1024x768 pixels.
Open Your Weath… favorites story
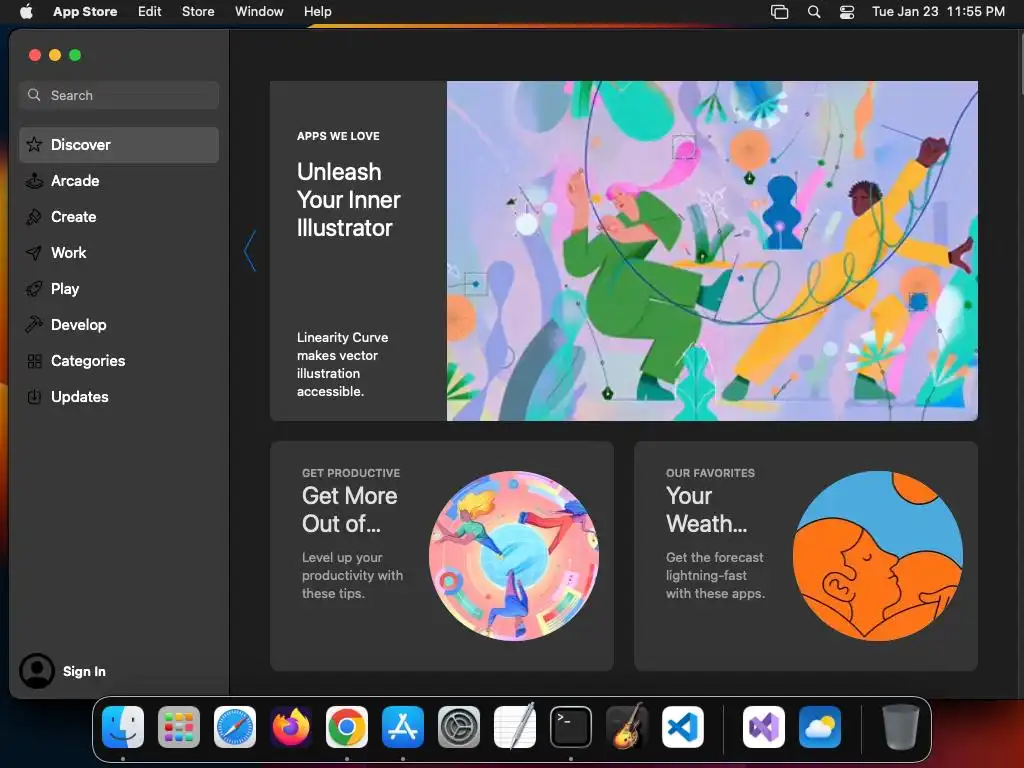pyautogui.click(x=806, y=556)
